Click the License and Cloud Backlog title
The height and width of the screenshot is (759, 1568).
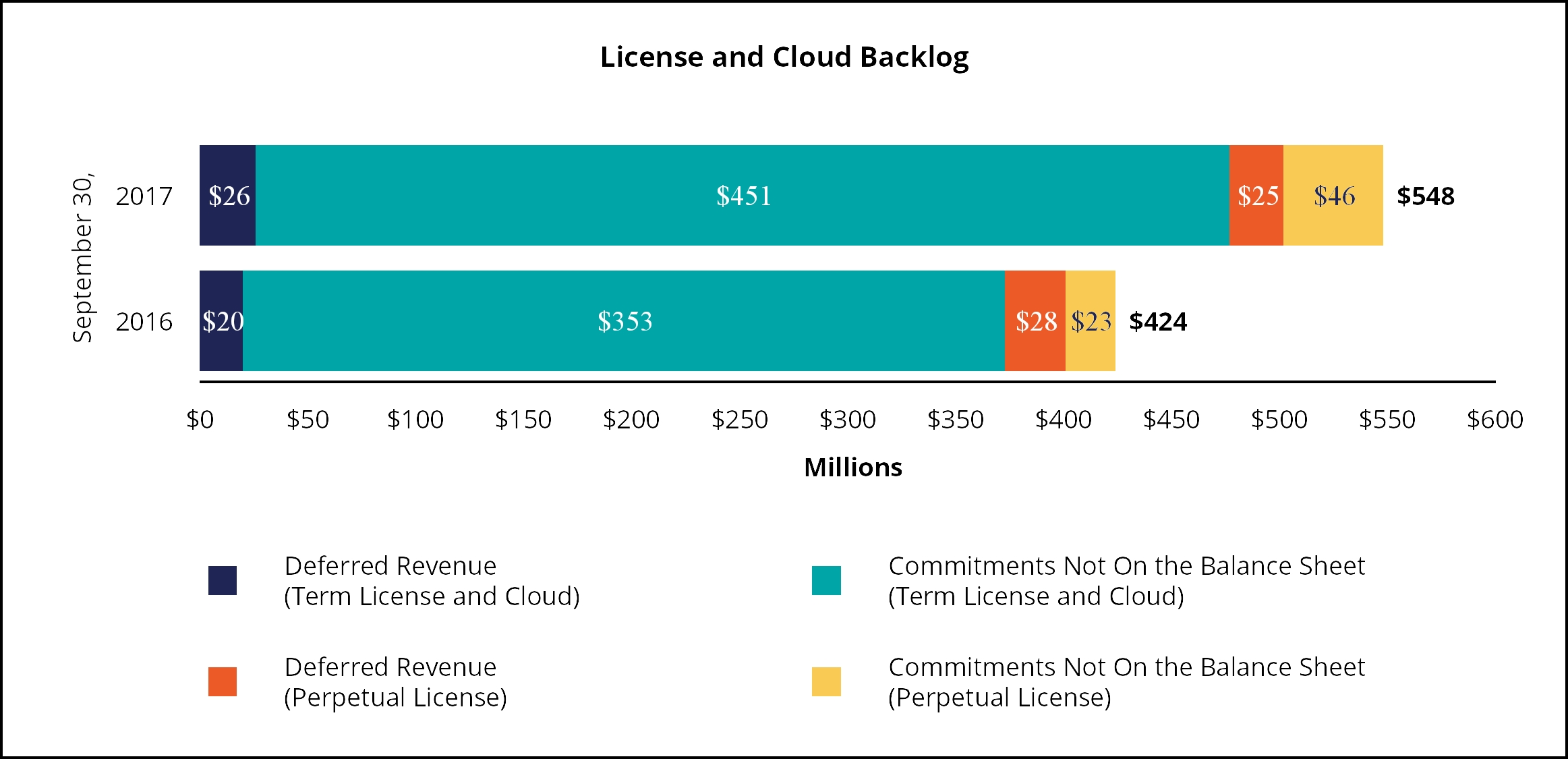[x=784, y=57]
